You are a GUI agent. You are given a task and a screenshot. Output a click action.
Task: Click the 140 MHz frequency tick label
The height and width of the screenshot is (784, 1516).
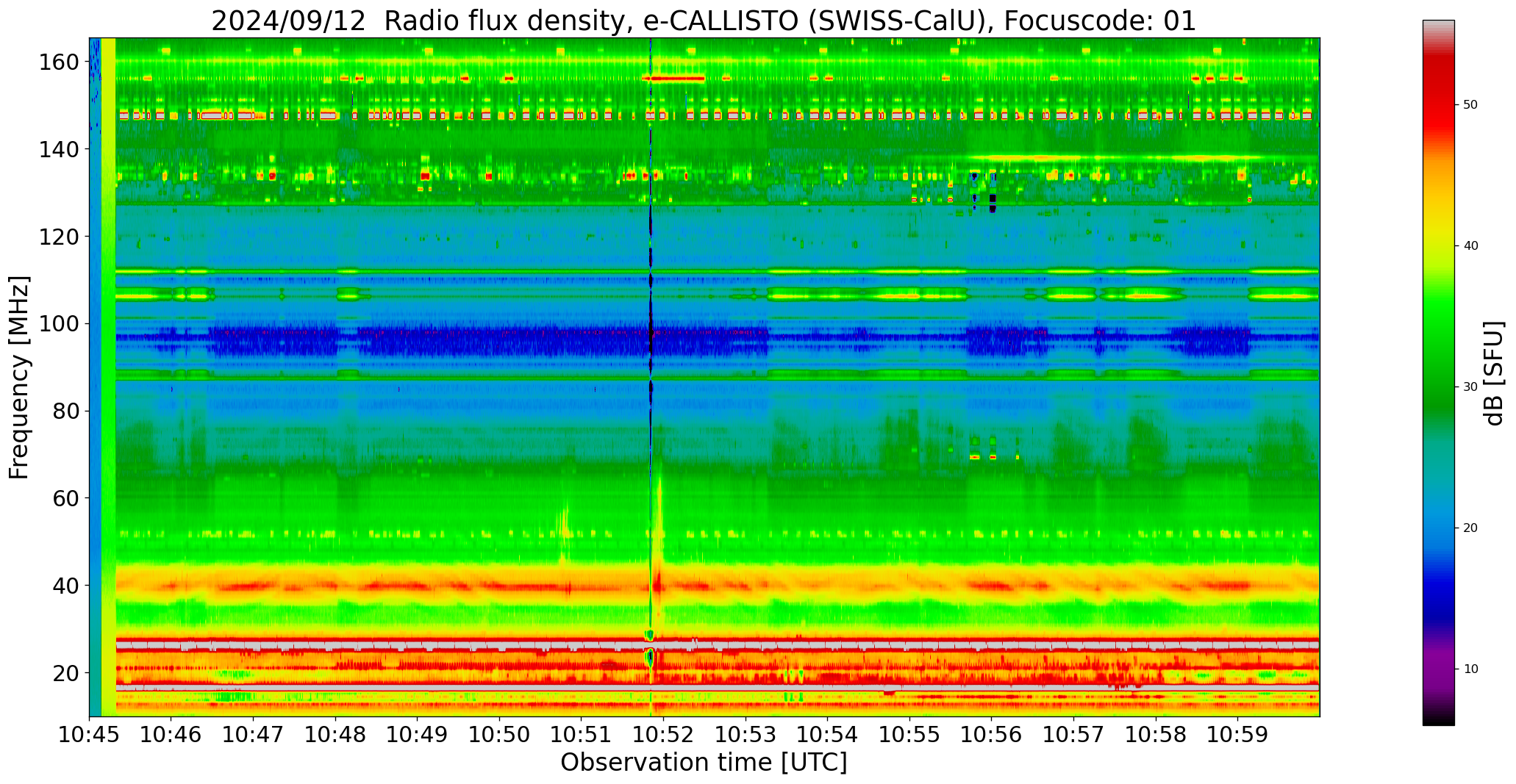pos(59,149)
